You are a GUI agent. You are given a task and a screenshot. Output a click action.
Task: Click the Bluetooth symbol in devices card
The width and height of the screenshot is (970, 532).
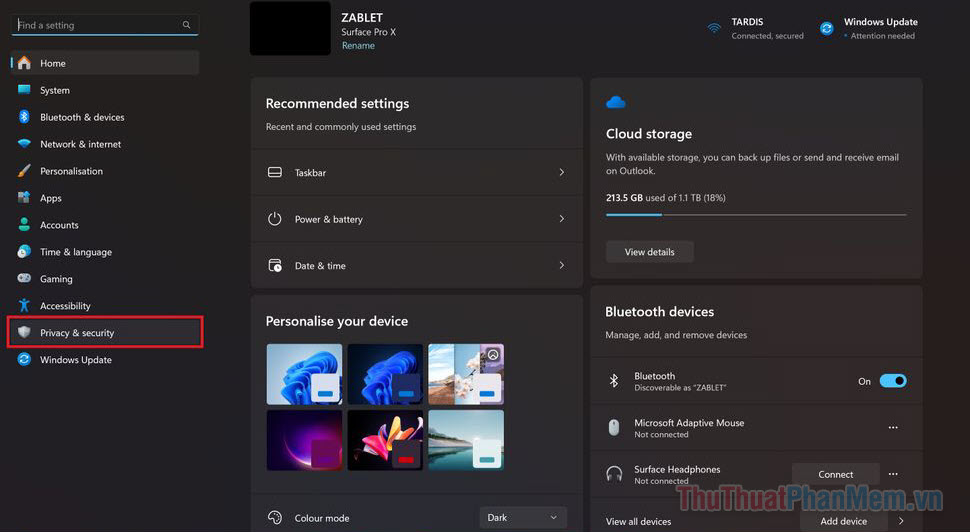(x=614, y=381)
